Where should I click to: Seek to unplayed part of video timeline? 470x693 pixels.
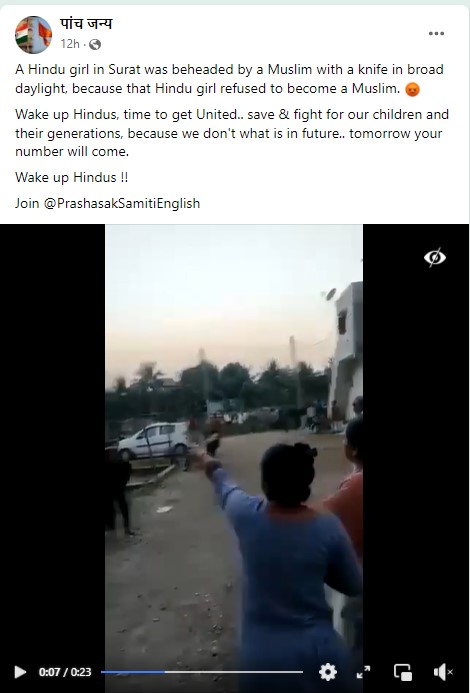coord(233,672)
